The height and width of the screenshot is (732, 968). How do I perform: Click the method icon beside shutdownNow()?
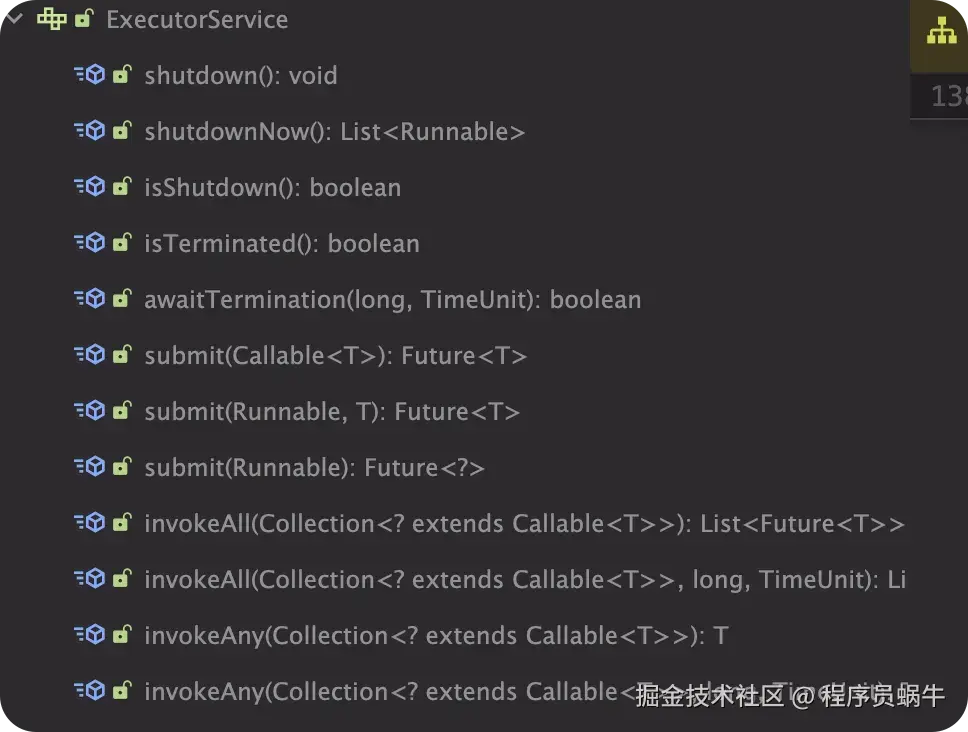90,131
